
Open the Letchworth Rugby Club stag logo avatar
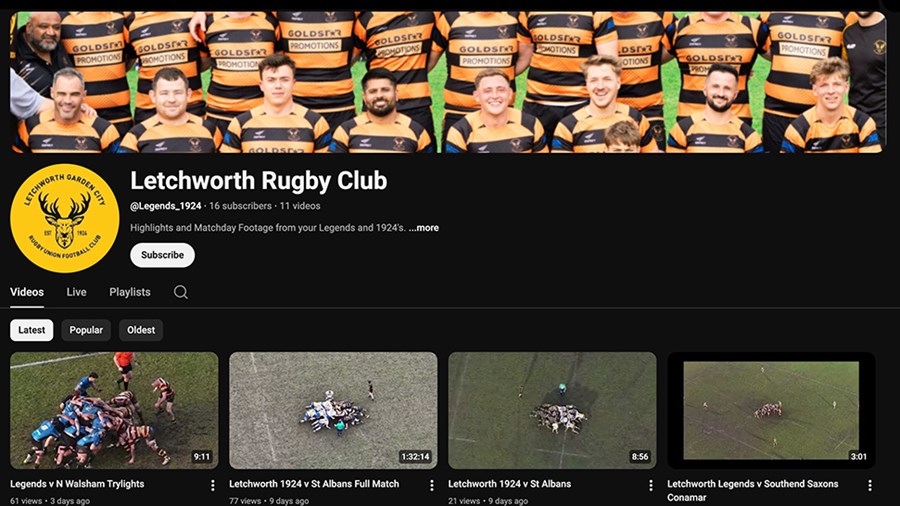point(64,219)
